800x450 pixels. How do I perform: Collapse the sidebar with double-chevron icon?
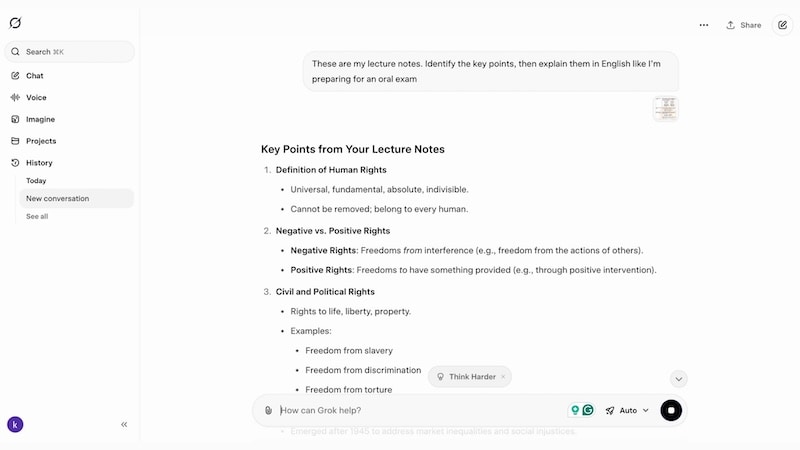pyautogui.click(x=124, y=424)
